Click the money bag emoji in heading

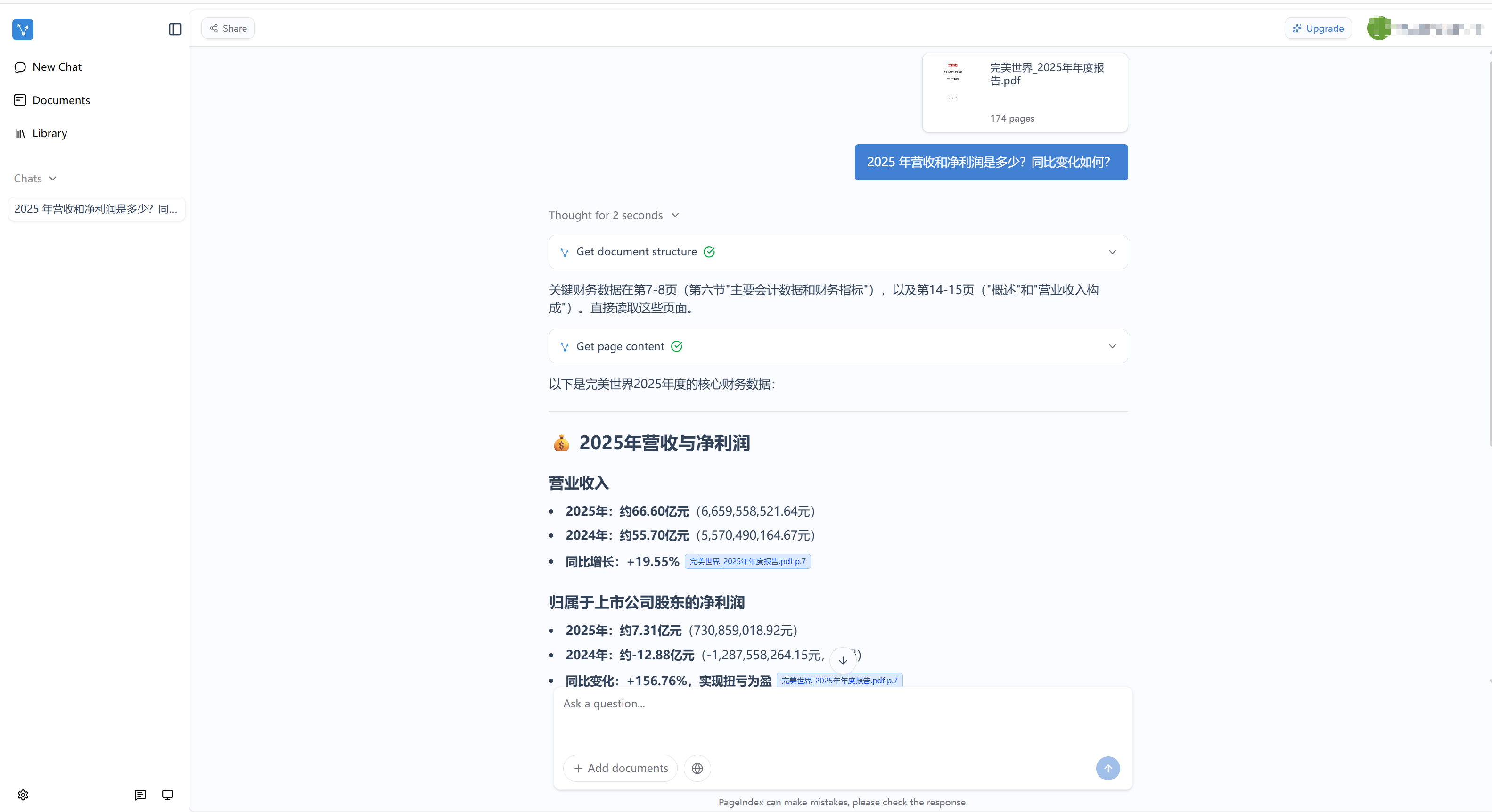(x=561, y=443)
